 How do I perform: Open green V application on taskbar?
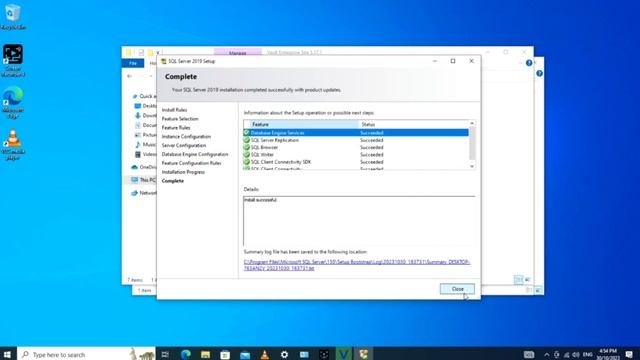pos(344,354)
